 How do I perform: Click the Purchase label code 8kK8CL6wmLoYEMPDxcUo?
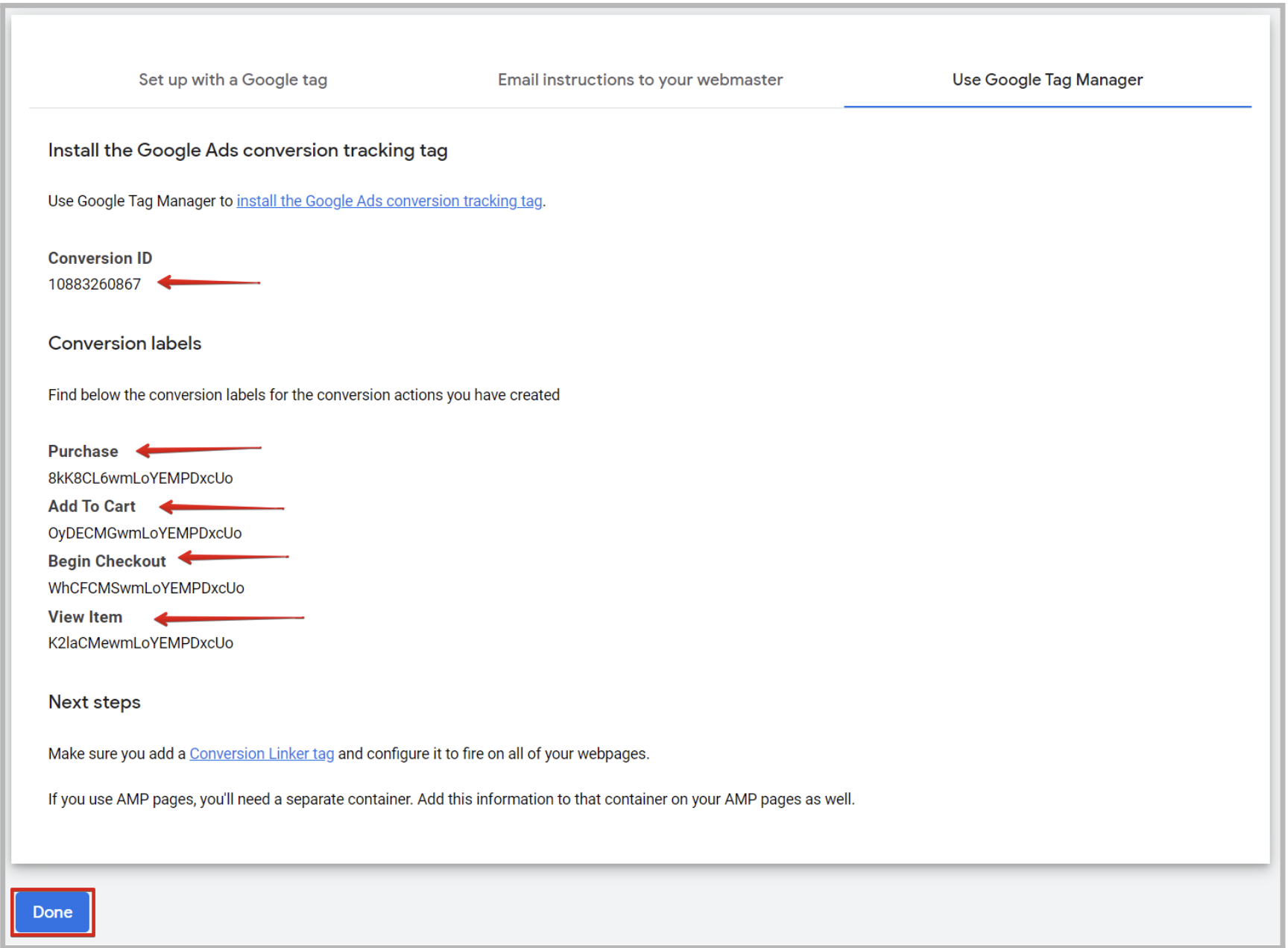(141, 478)
